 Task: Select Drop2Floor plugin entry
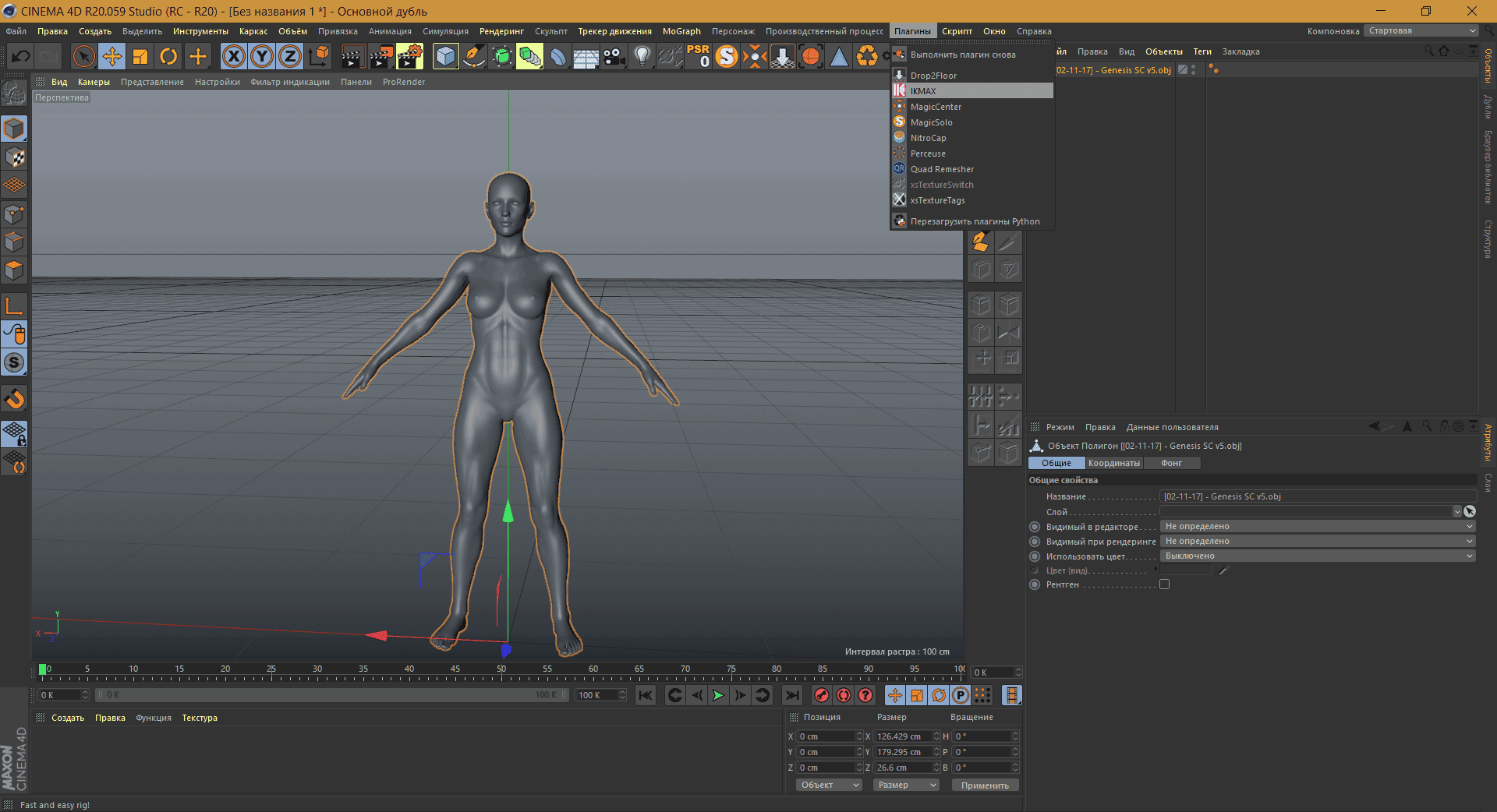click(x=972, y=76)
